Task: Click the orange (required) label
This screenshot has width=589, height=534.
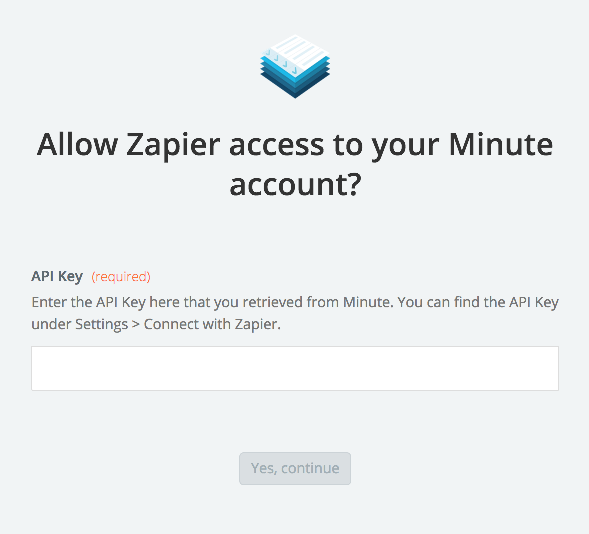Action: pos(121,277)
